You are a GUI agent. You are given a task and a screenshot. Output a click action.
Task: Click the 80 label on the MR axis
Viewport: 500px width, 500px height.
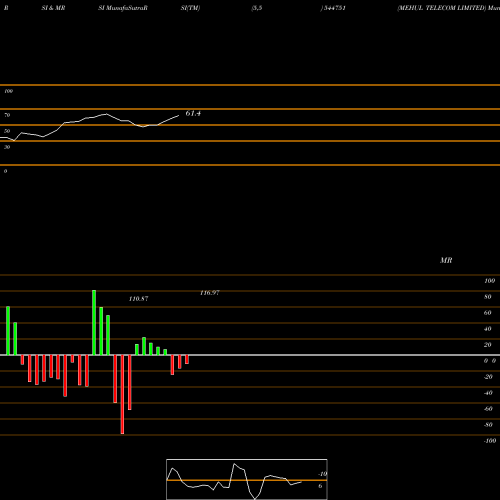click(x=488, y=297)
